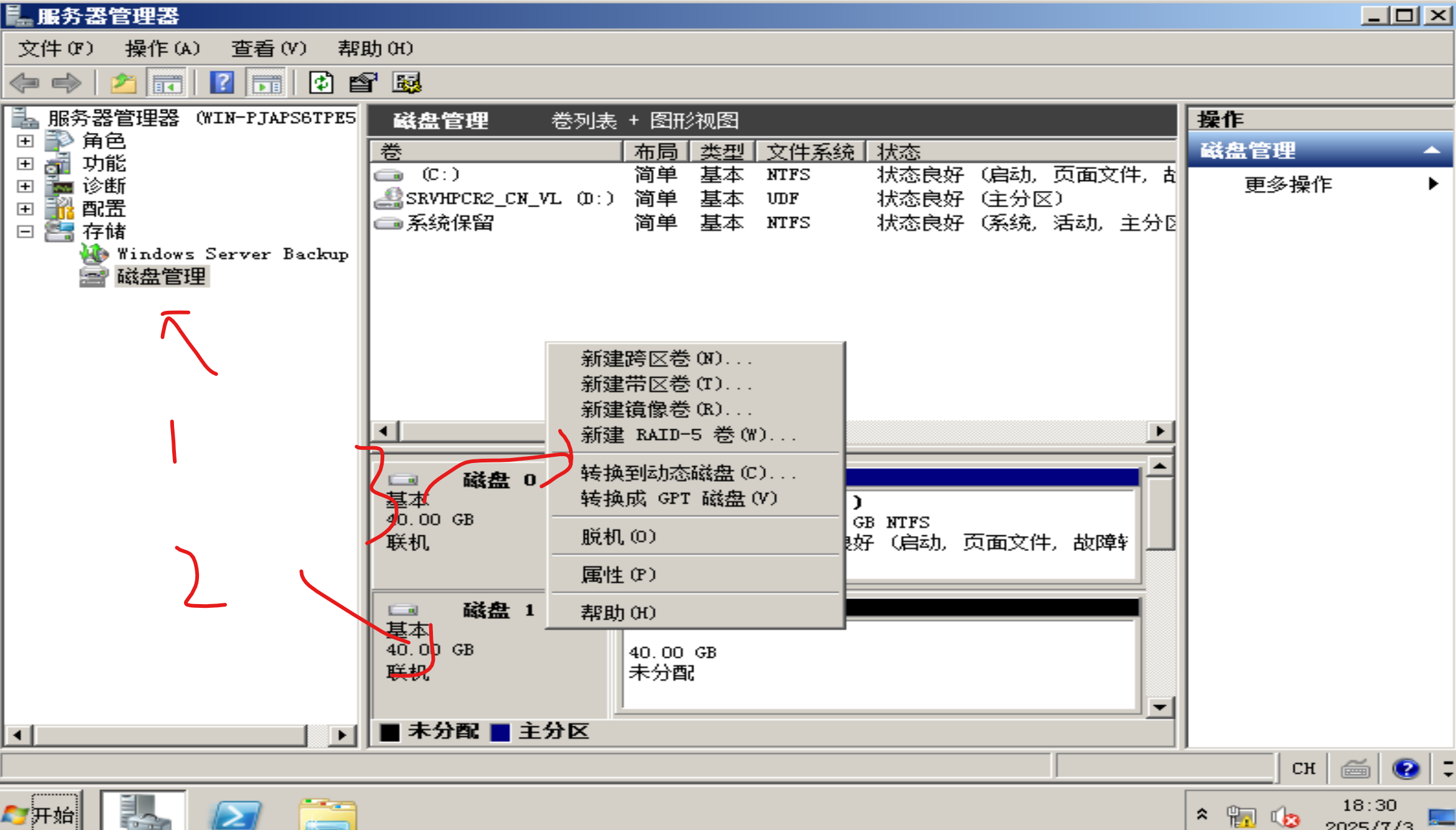This screenshot has height=830, width=1456.
Task: Toggle the Show/Hide Console Tree icon
Action: pyautogui.click(x=167, y=82)
